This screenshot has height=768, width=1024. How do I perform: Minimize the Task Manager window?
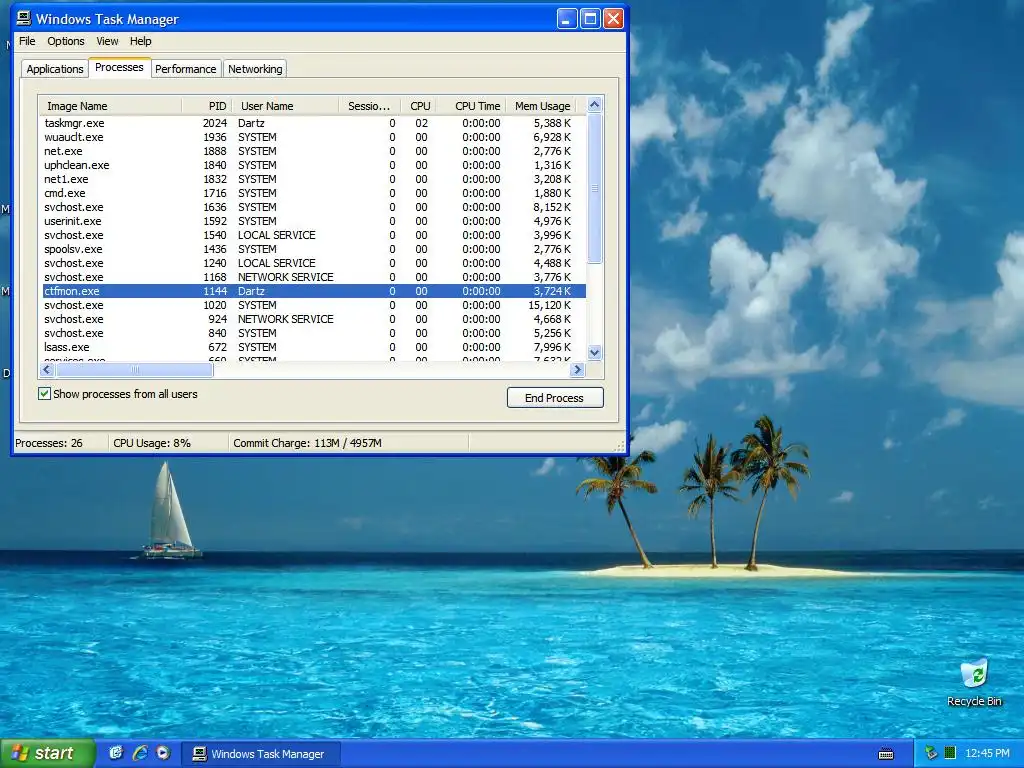(x=567, y=19)
